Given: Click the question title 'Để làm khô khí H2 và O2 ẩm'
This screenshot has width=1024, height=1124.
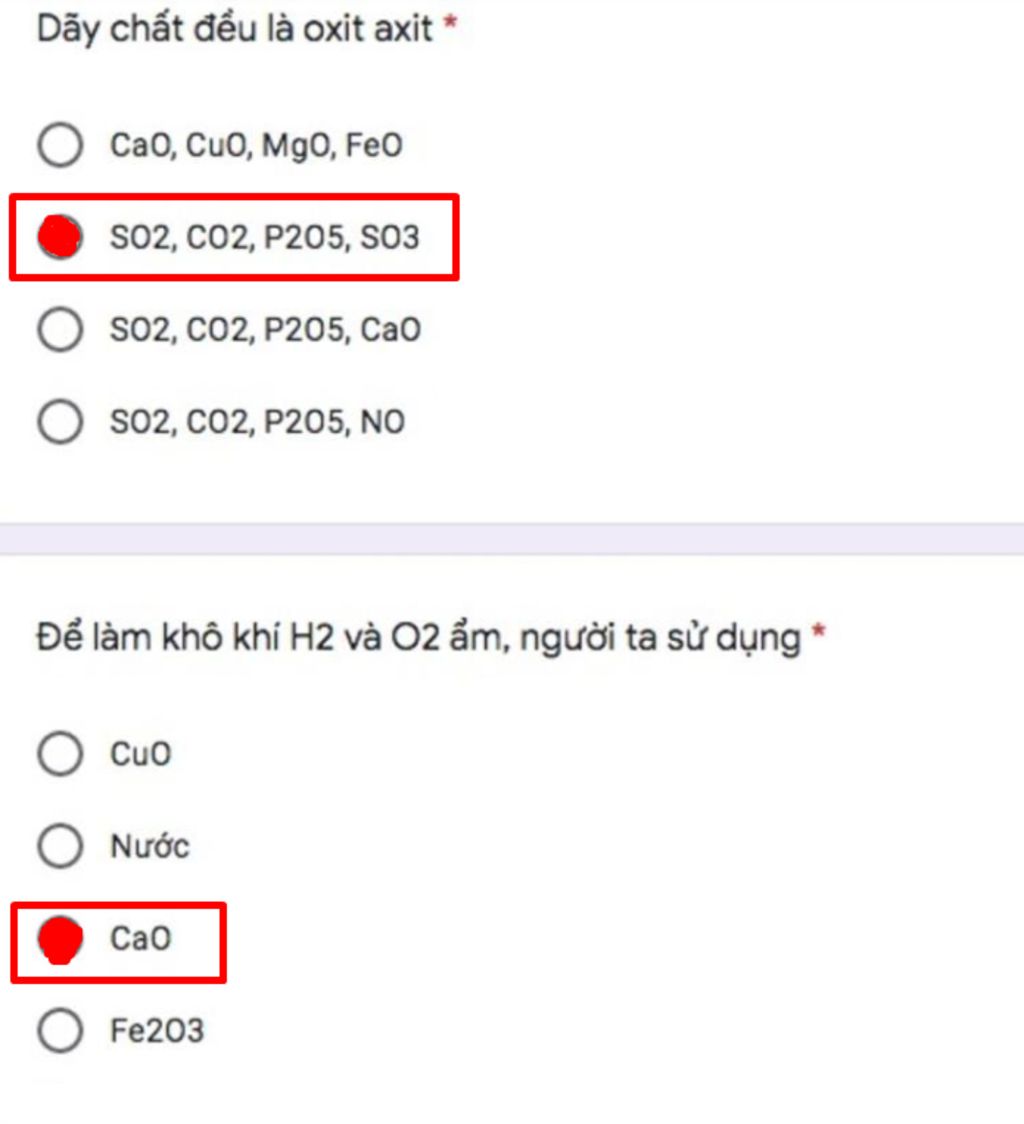Looking at the screenshot, I should (418, 636).
